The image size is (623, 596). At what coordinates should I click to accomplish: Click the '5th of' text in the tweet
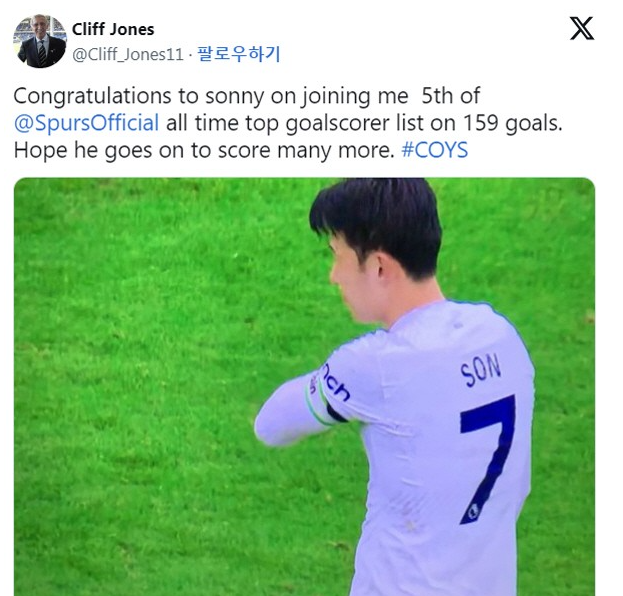(x=451, y=96)
